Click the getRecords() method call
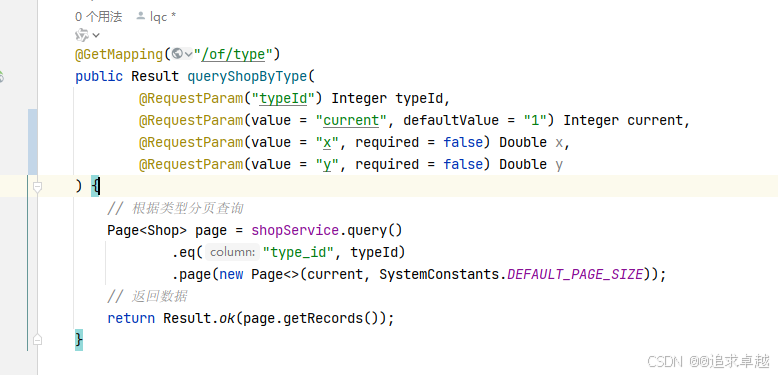 331,318
